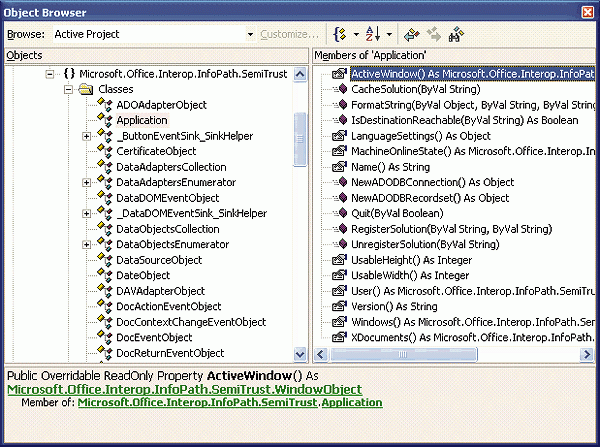Click the CacheSolution method icon
The image size is (600, 447).
pos(340,89)
